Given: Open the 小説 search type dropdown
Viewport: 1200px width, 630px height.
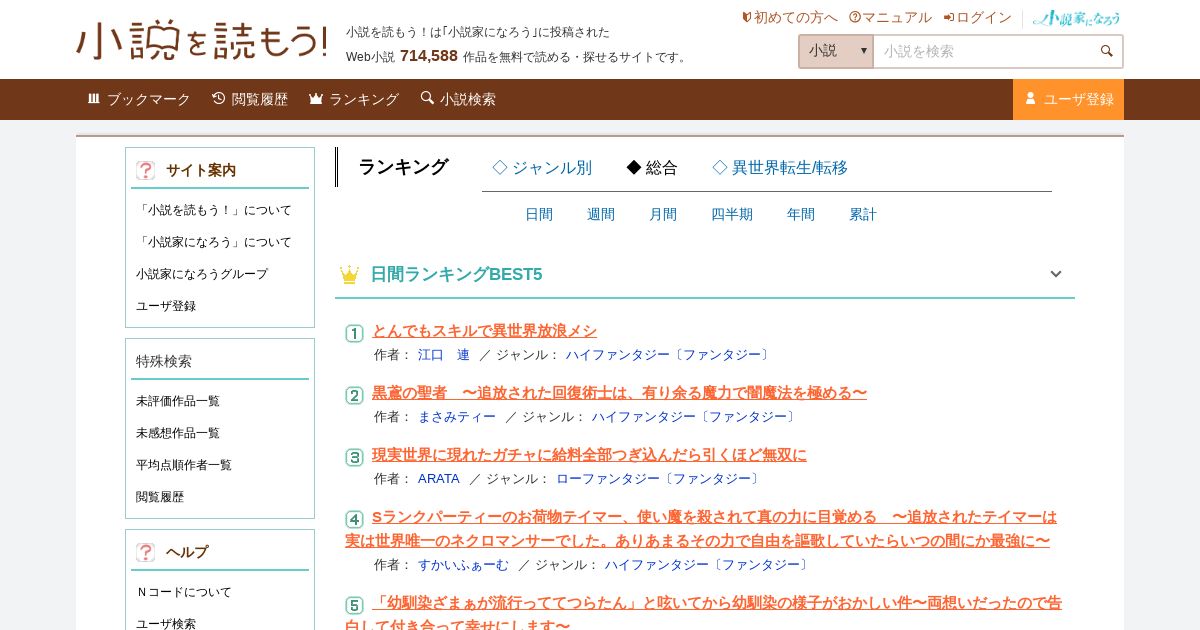Looking at the screenshot, I should tap(837, 51).
